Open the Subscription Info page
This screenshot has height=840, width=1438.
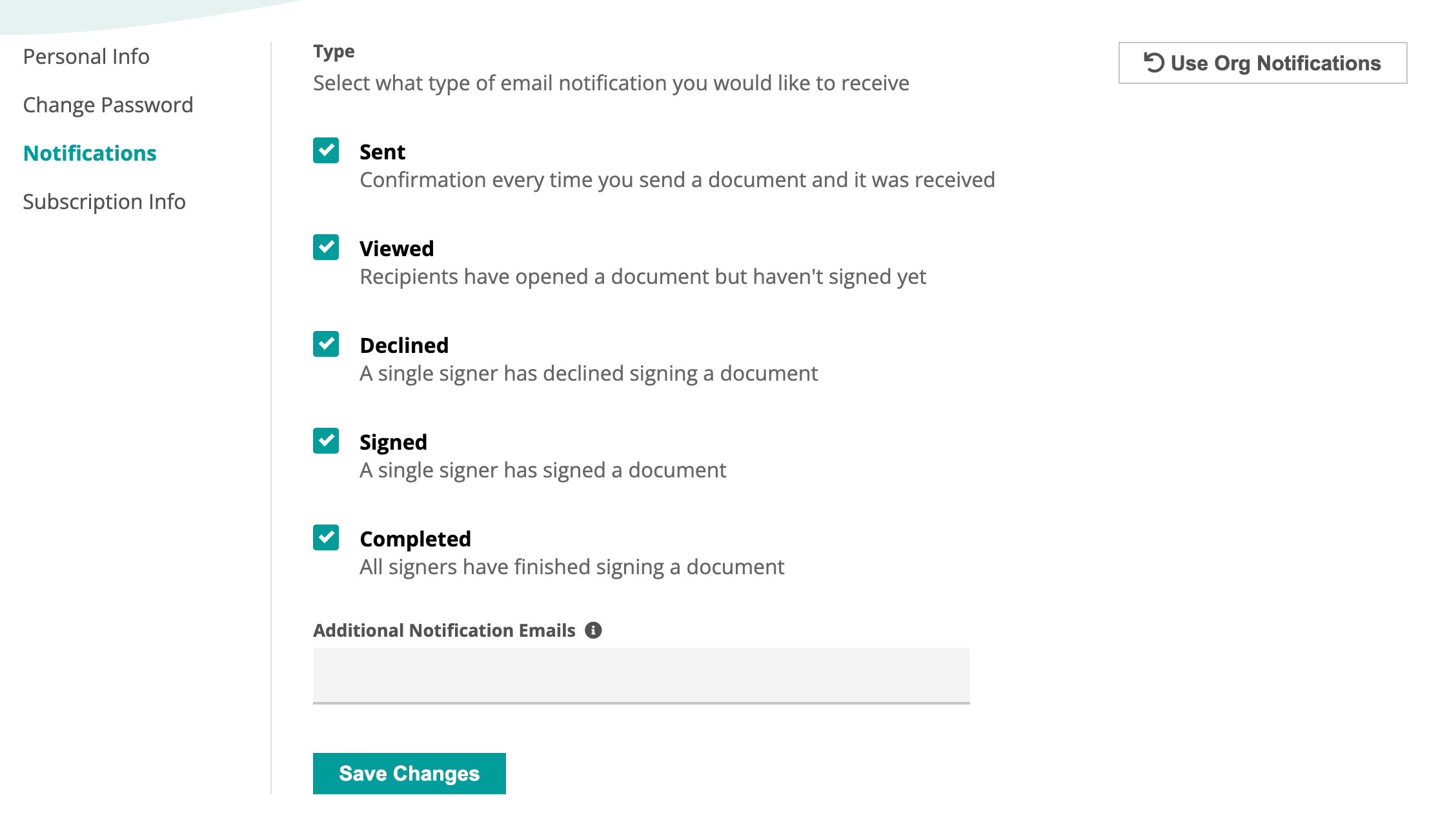tap(104, 201)
